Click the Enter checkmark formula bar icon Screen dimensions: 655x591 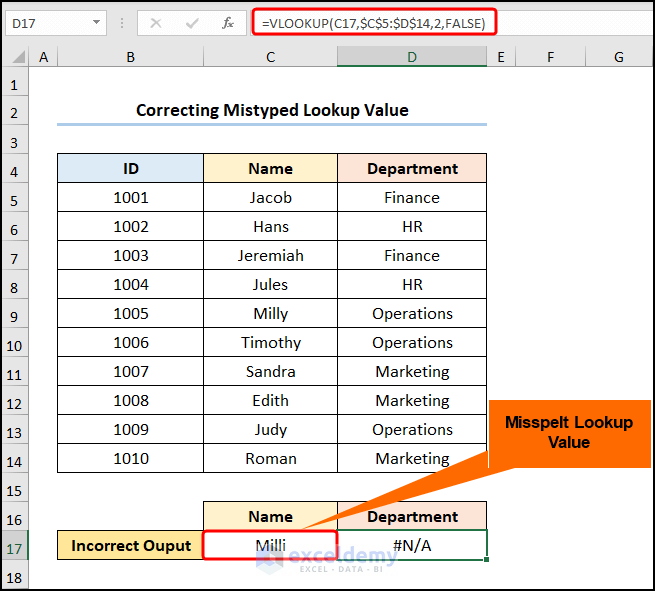tap(192, 23)
